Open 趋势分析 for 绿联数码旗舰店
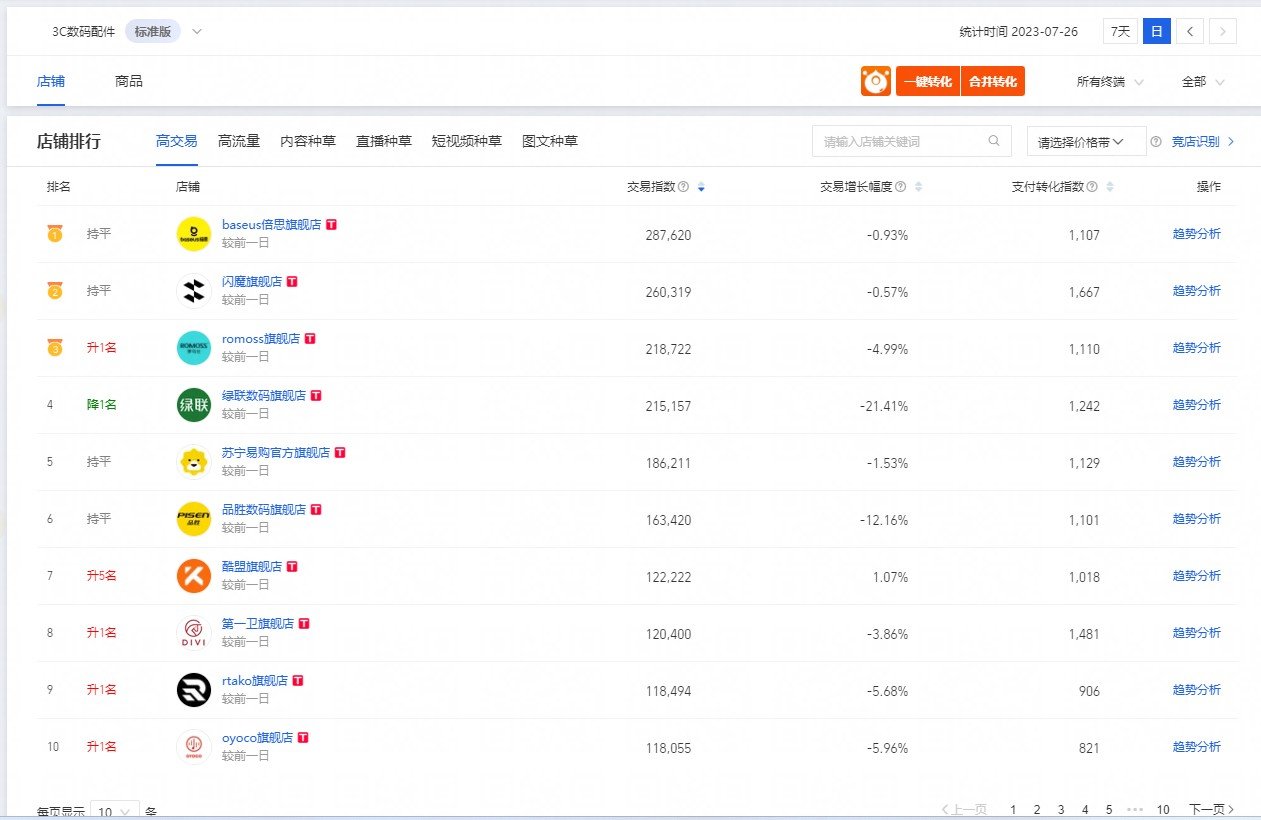1261x820 pixels. point(1197,405)
